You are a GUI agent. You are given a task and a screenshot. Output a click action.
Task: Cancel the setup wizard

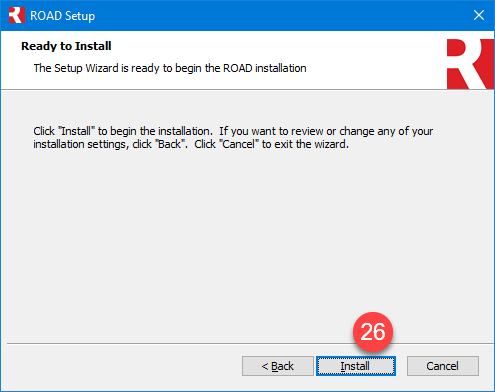click(x=443, y=366)
